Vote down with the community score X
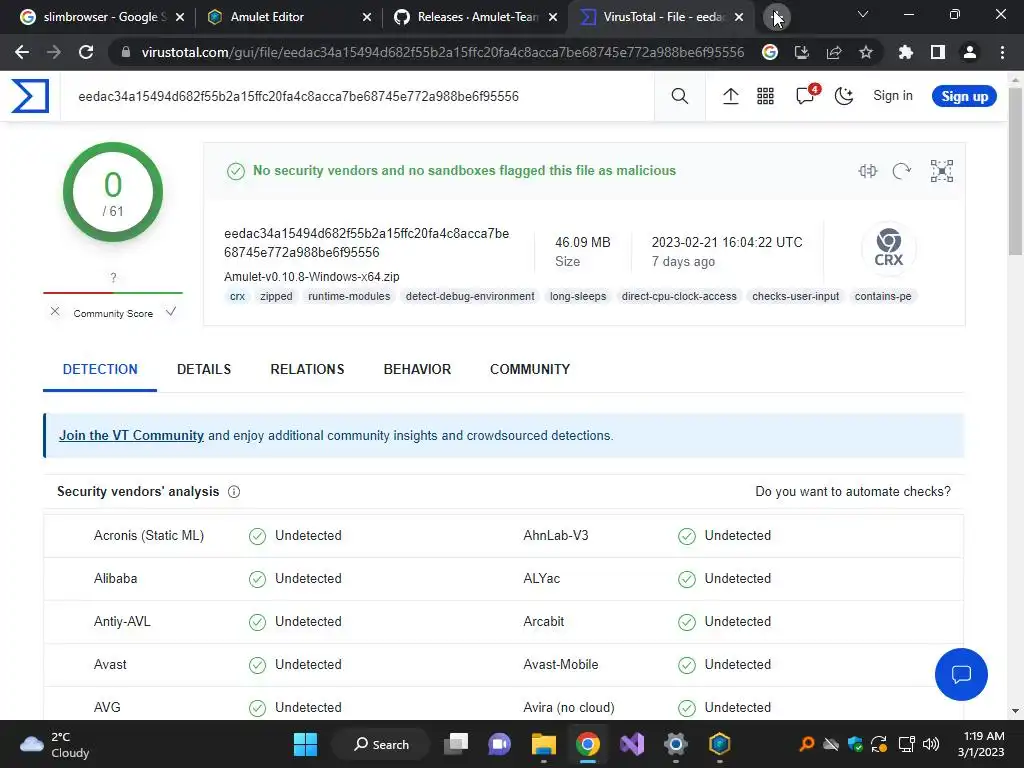Screen dimensions: 1024x768 (x=55, y=312)
